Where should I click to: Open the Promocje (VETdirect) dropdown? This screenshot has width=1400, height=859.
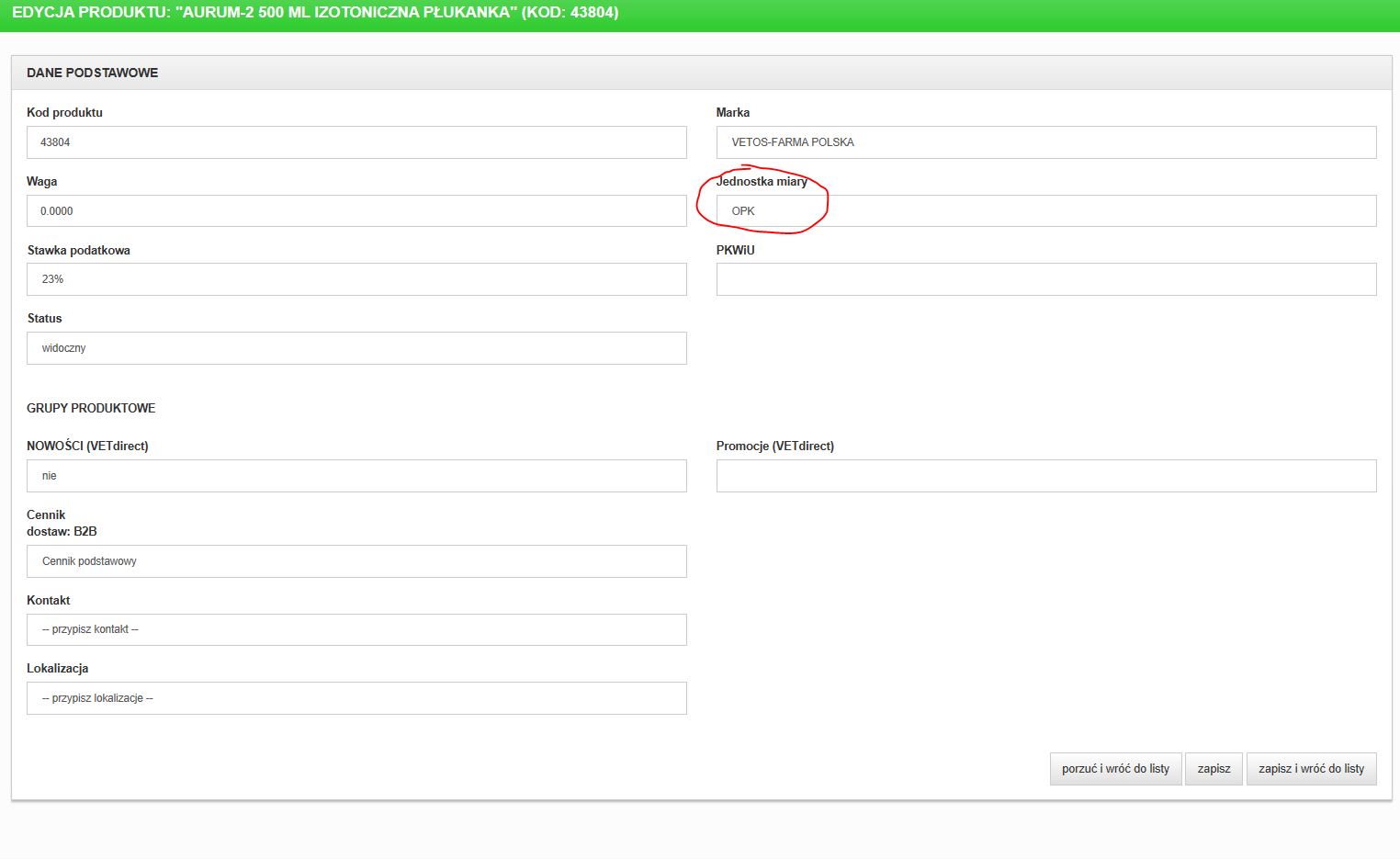pos(1045,476)
